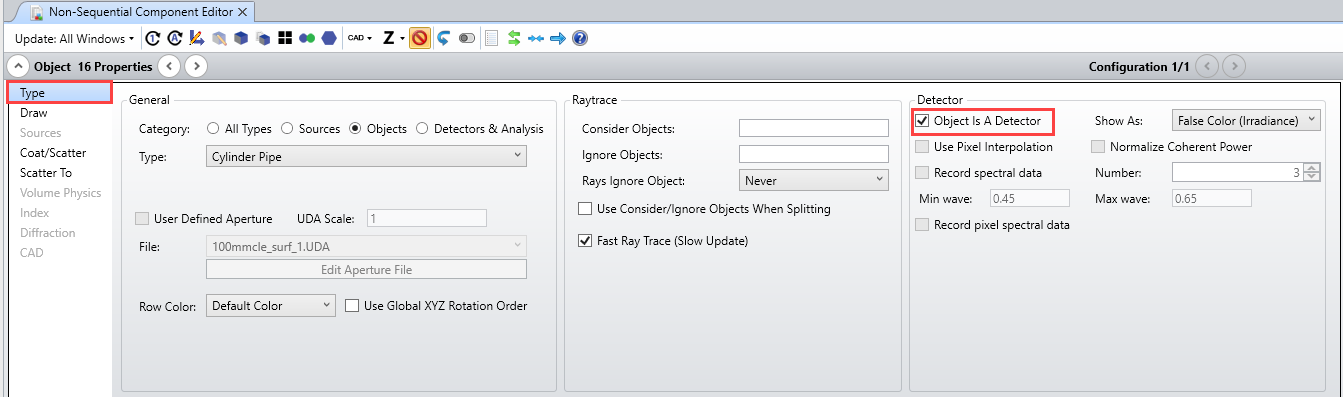Click the UDA Scale input field
Image resolution: width=1343 pixels, height=397 pixels.
(x=427, y=218)
